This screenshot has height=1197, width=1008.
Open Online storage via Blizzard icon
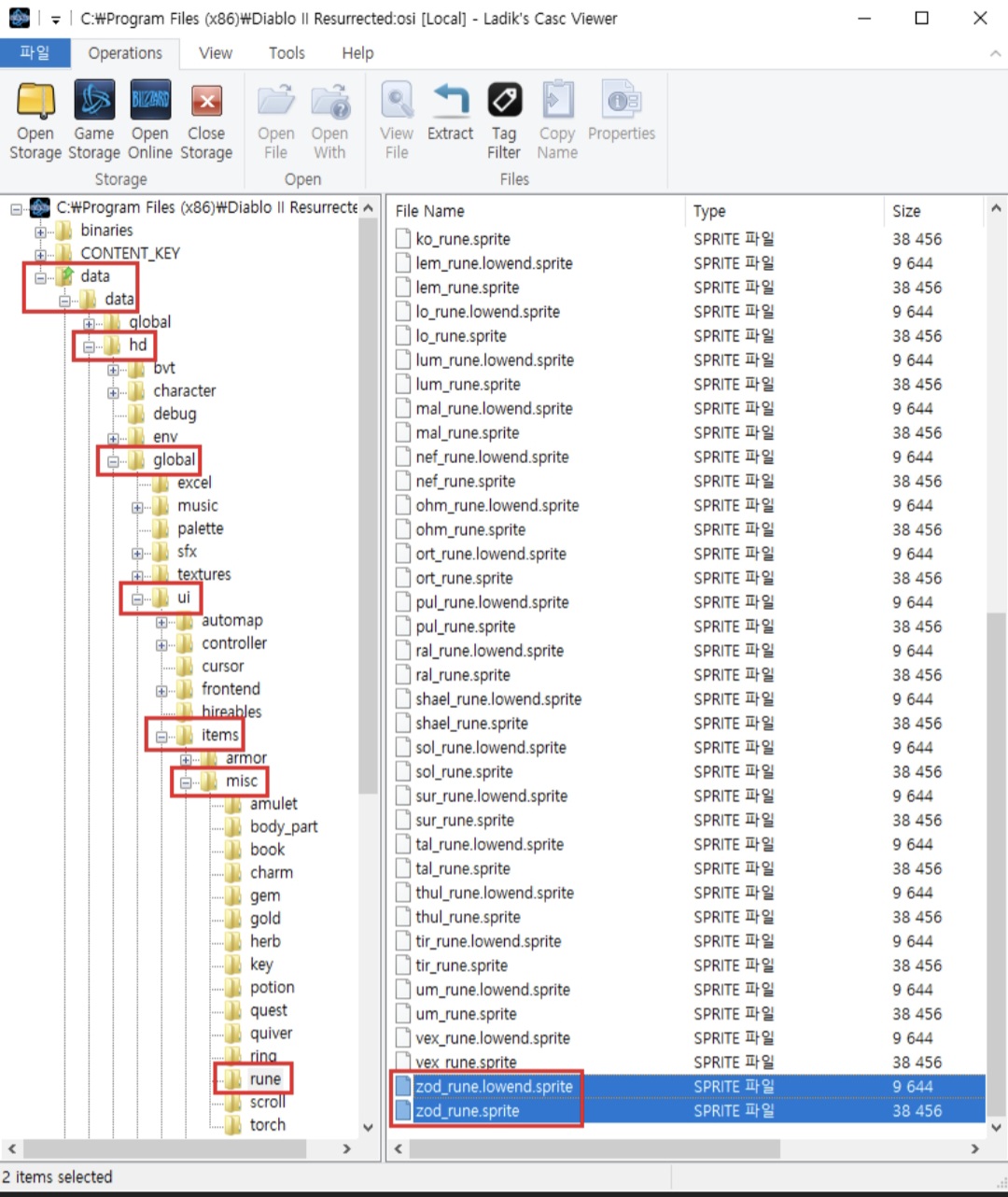pyautogui.click(x=150, y=103)
